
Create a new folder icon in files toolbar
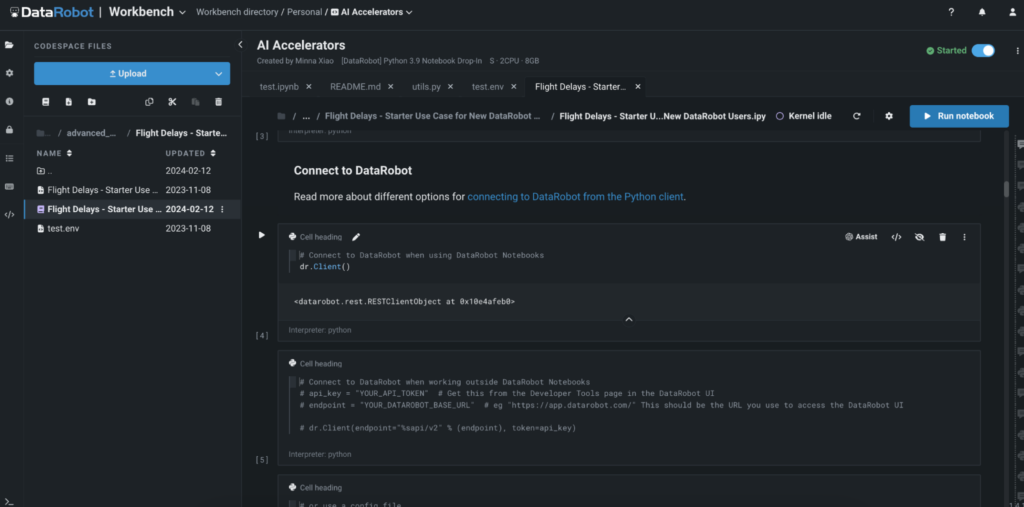click(91, 102)
